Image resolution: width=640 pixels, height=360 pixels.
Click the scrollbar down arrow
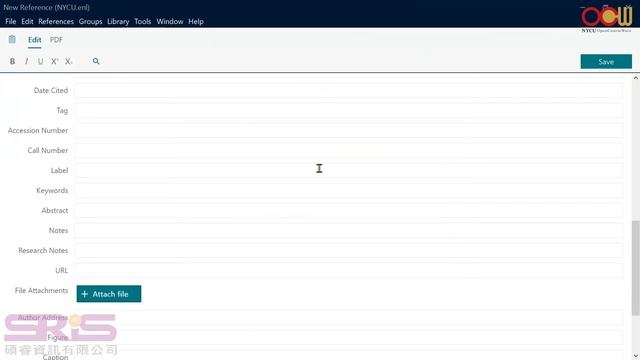point(636,356)
